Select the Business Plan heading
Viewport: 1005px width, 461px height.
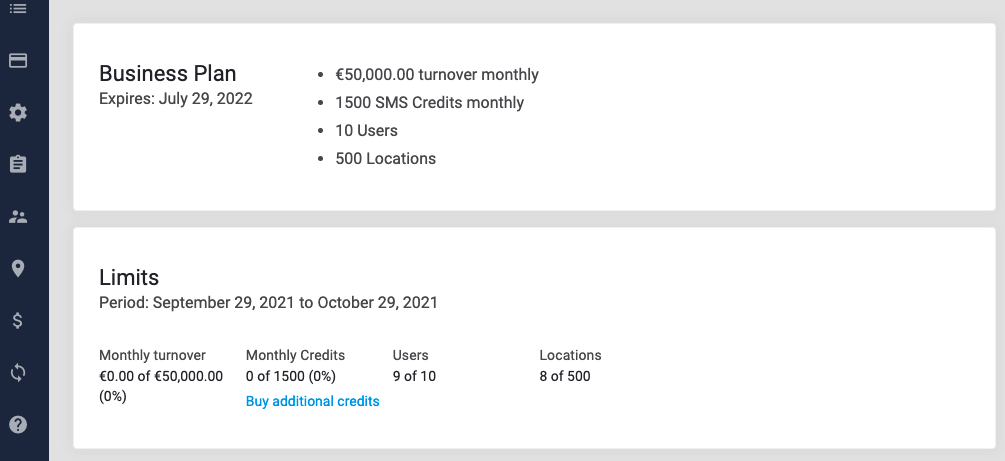(x=168, y=74)
